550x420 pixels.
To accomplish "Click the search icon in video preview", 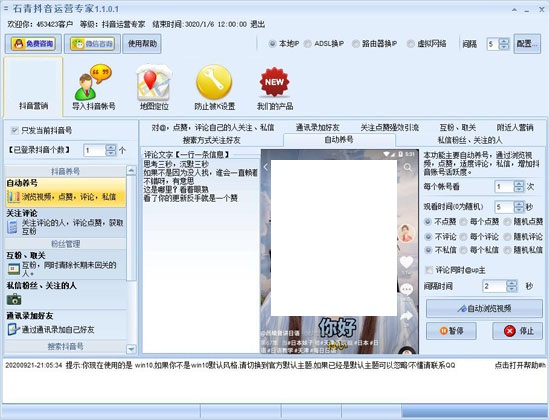I will (408, 167).
